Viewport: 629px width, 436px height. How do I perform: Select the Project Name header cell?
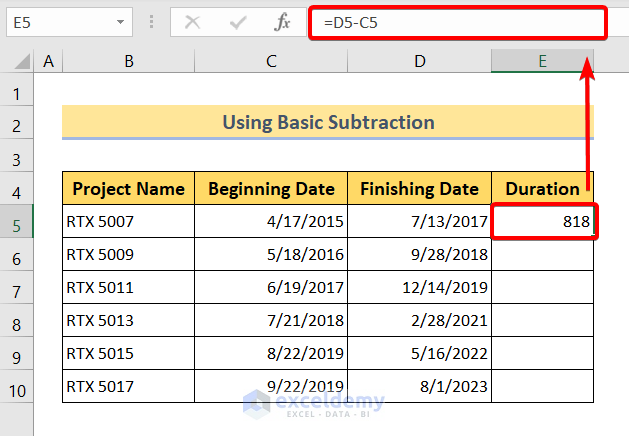point(128,188)
